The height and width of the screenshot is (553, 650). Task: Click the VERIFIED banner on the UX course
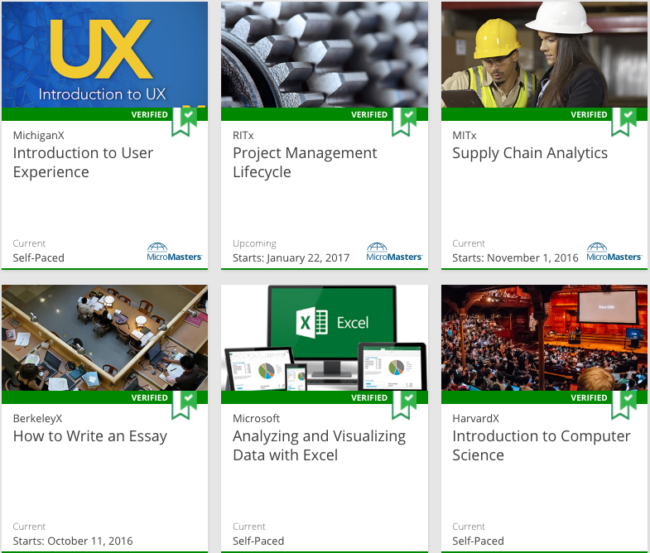click(x=105, y=114)
